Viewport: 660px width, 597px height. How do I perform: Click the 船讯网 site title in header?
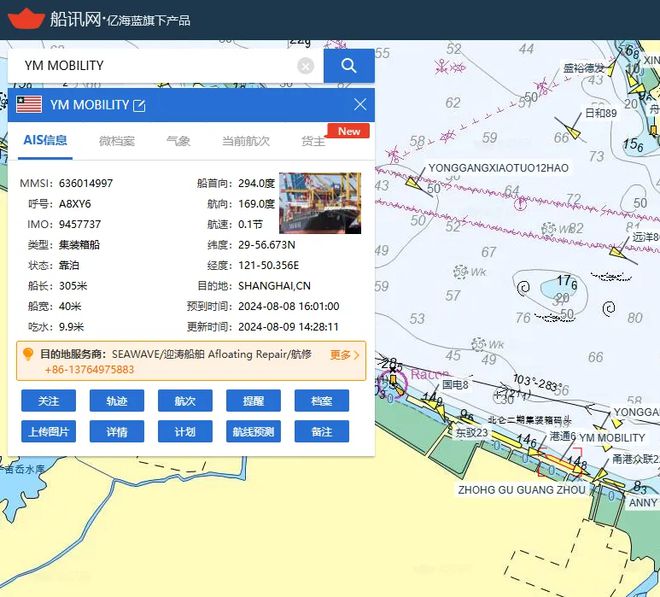coord(76,19)
